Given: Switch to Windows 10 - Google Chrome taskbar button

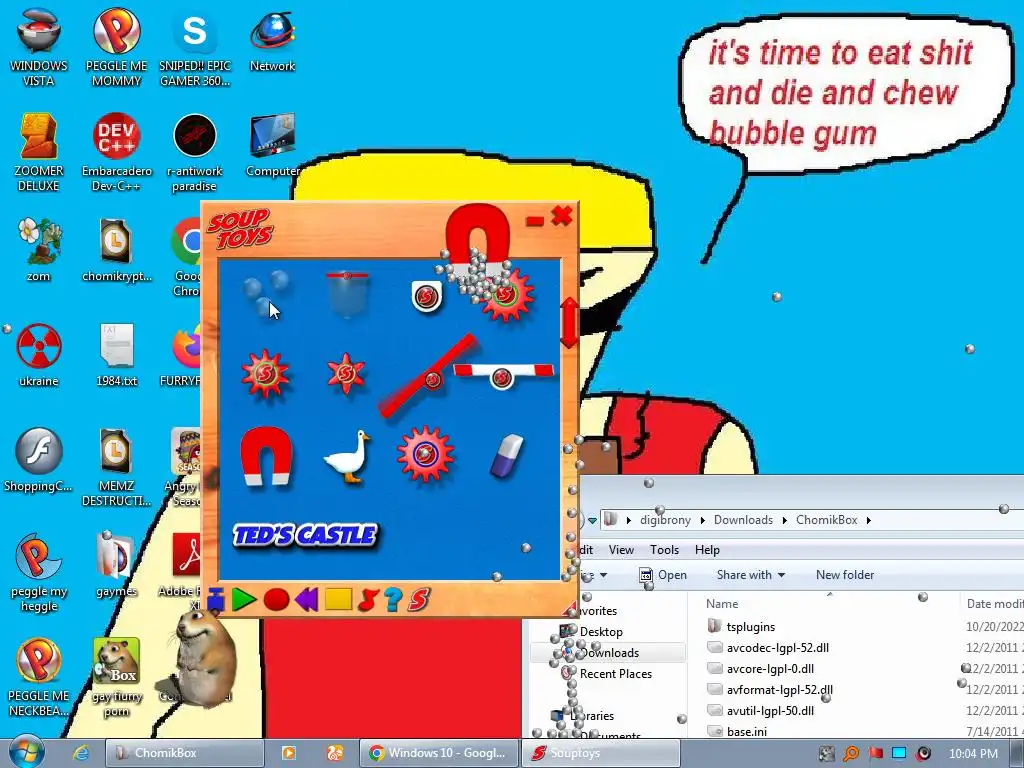Looking at the screenshot, I should pyautogui.click(x=439, y=753).
